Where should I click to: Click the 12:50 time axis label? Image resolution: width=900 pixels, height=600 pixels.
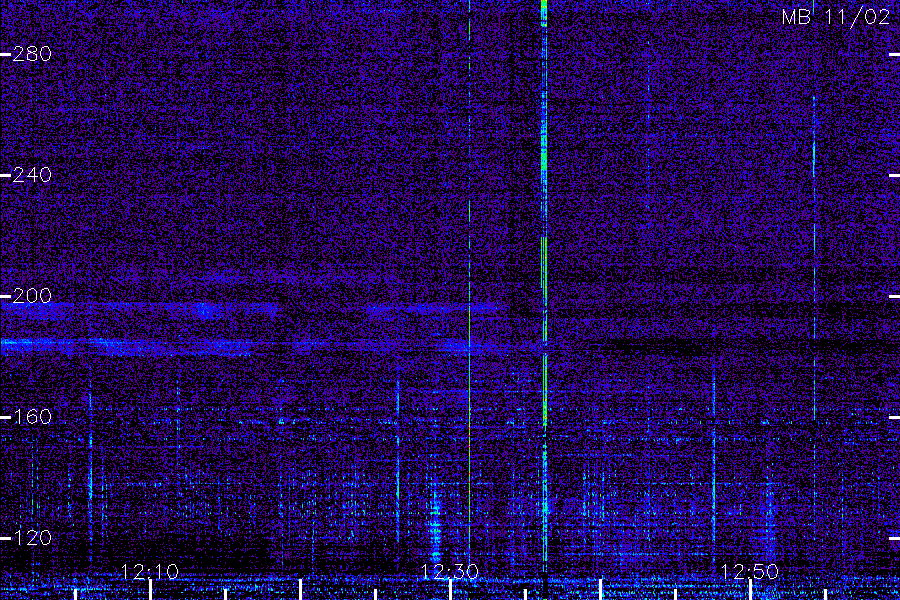click(750, 571)
